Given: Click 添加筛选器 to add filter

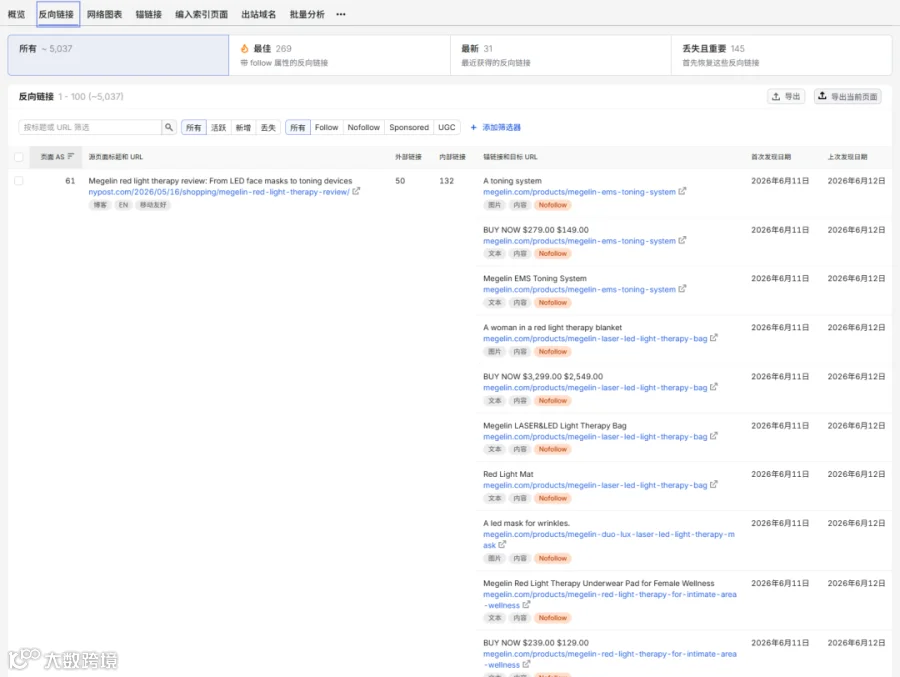Looking at the screenshot, I should [495, 127].
